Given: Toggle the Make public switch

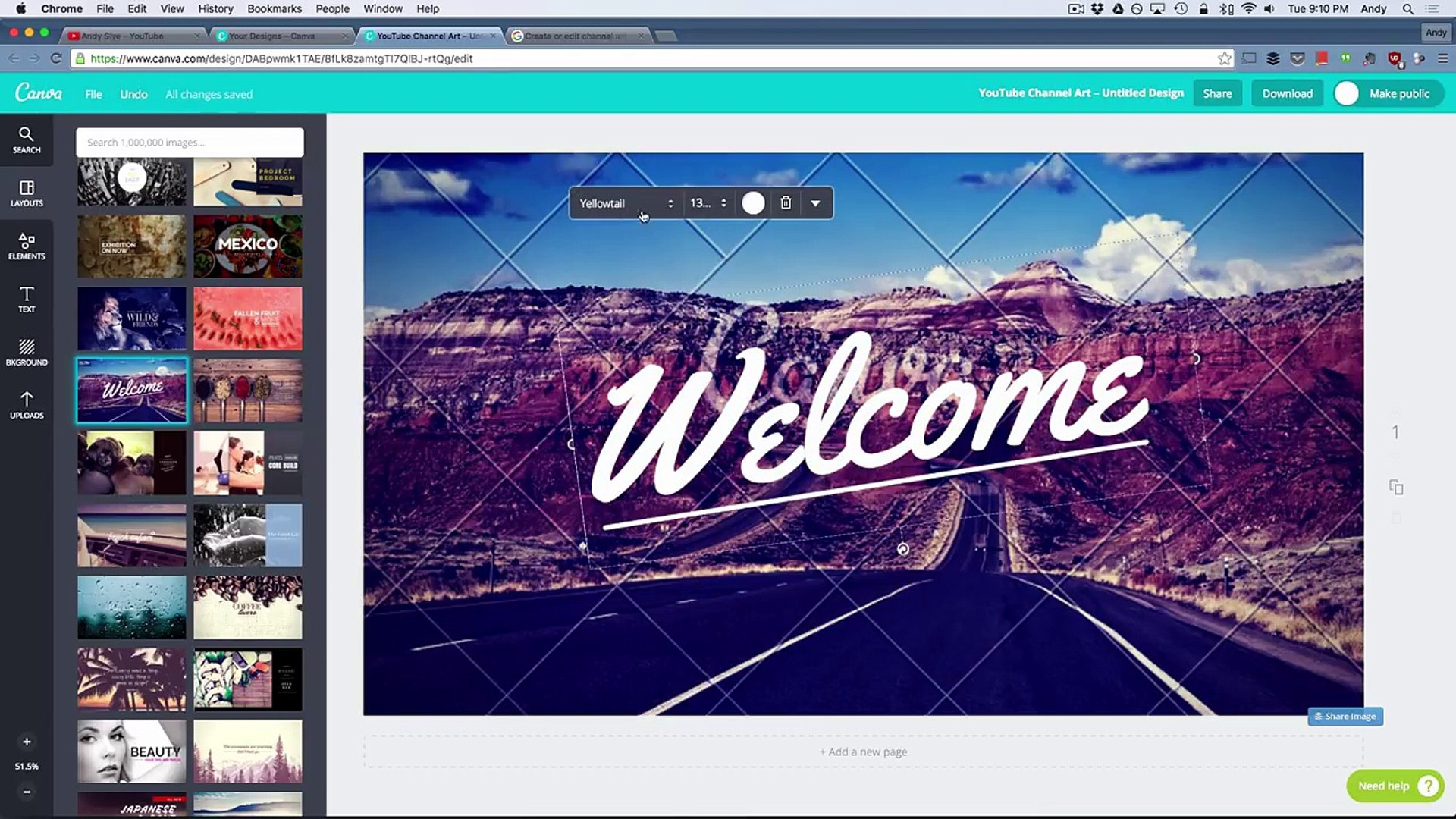Looking at the screenshot, I should pos(1348,93).
